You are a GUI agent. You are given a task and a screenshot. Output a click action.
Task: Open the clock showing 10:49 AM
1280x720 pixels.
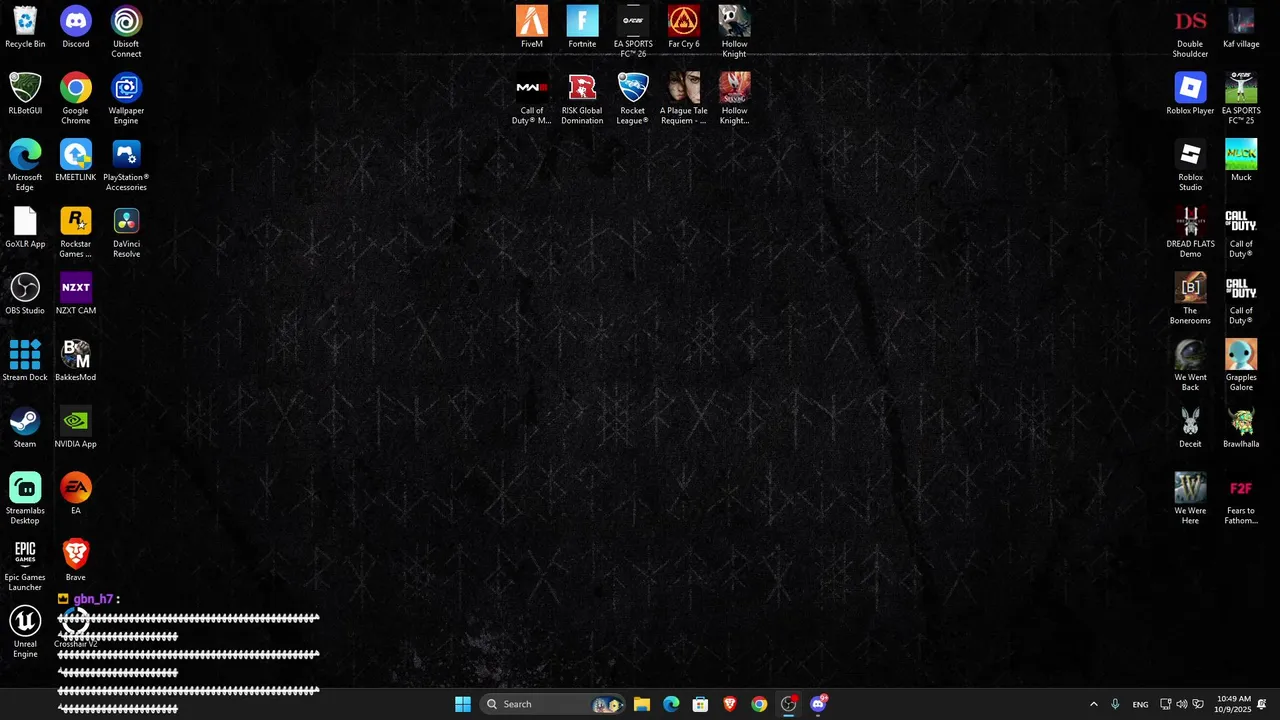point(1234,704)
